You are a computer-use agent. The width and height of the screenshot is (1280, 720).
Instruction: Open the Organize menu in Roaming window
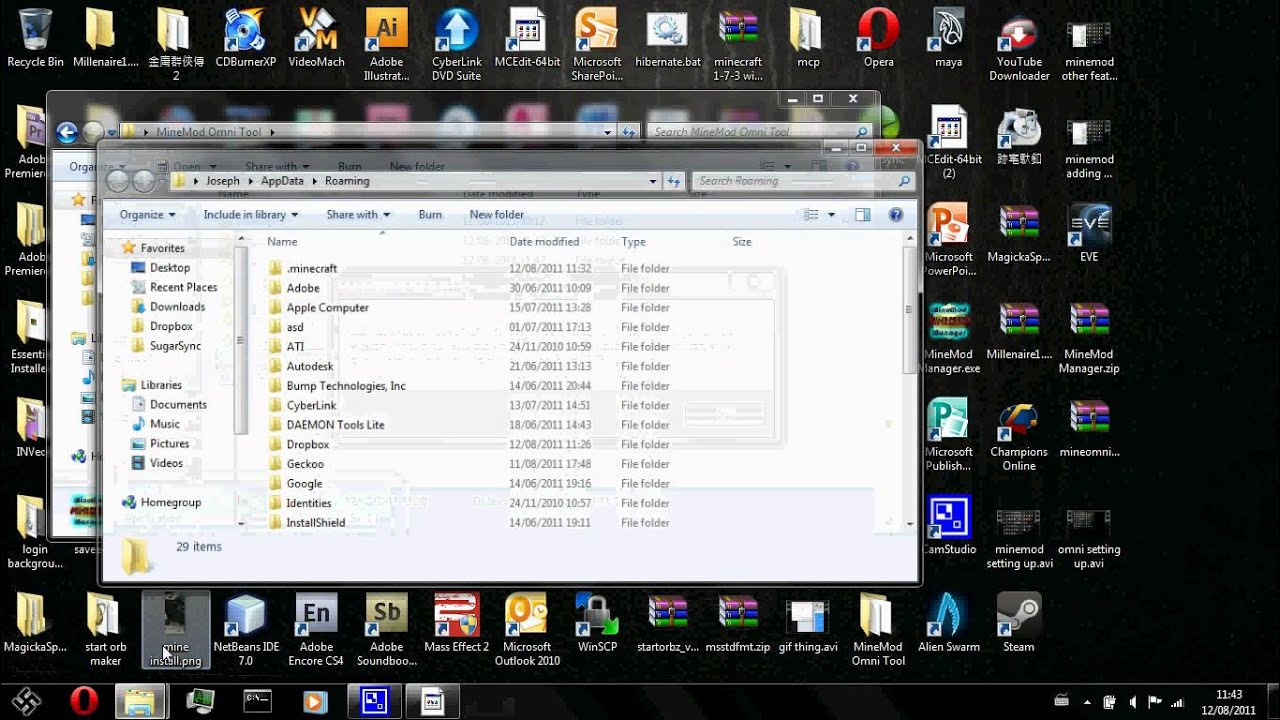[x=147, y=214]
